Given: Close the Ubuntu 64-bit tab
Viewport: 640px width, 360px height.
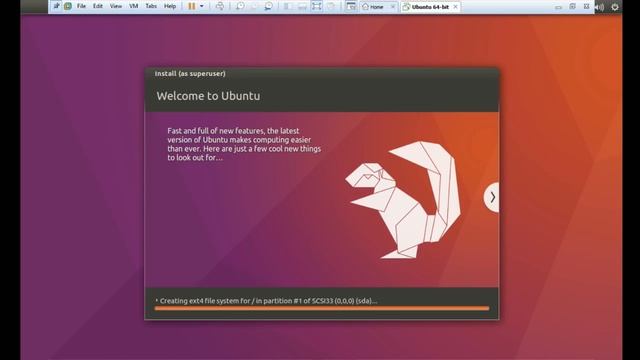Looking at the screenshot, I should [456, 7].
